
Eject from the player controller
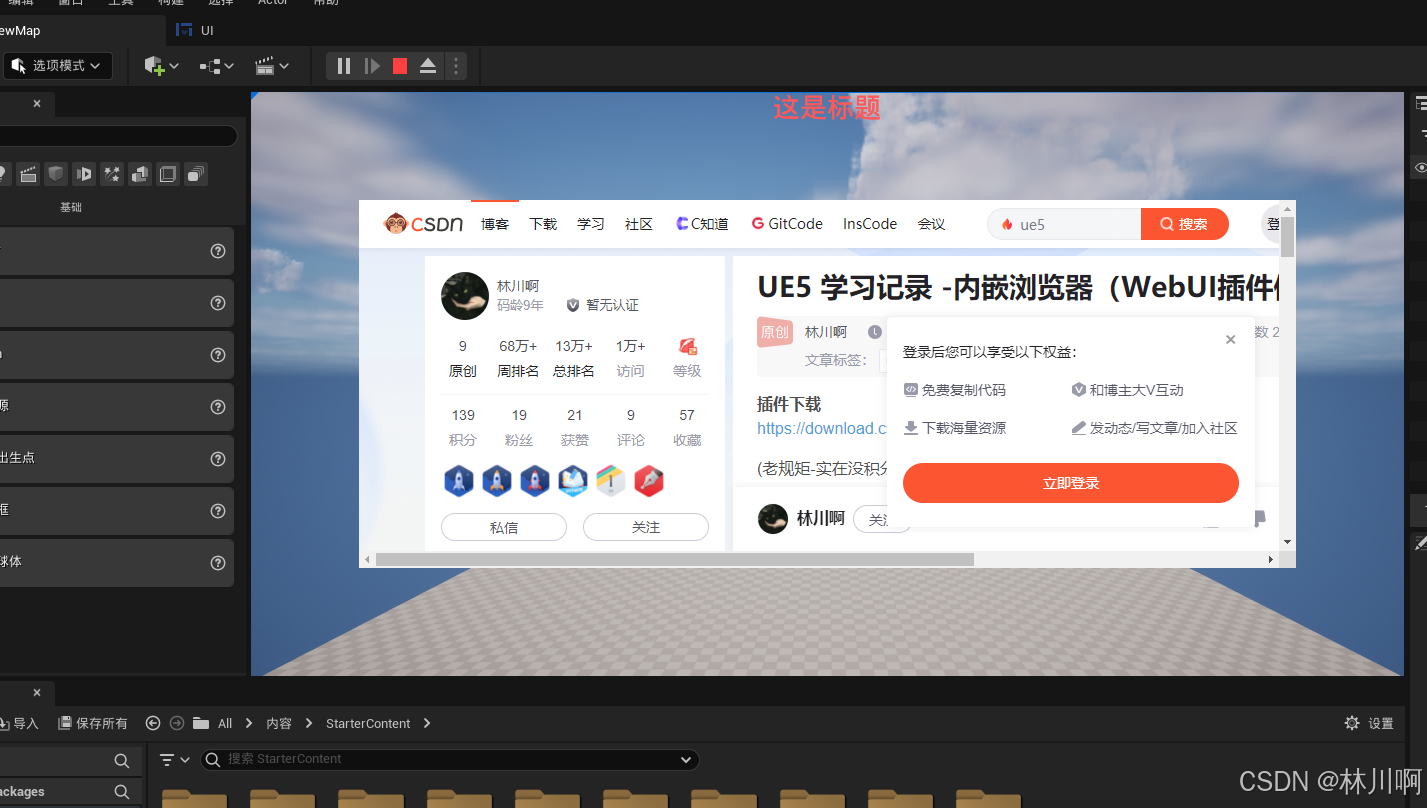(x=428, y=66)
